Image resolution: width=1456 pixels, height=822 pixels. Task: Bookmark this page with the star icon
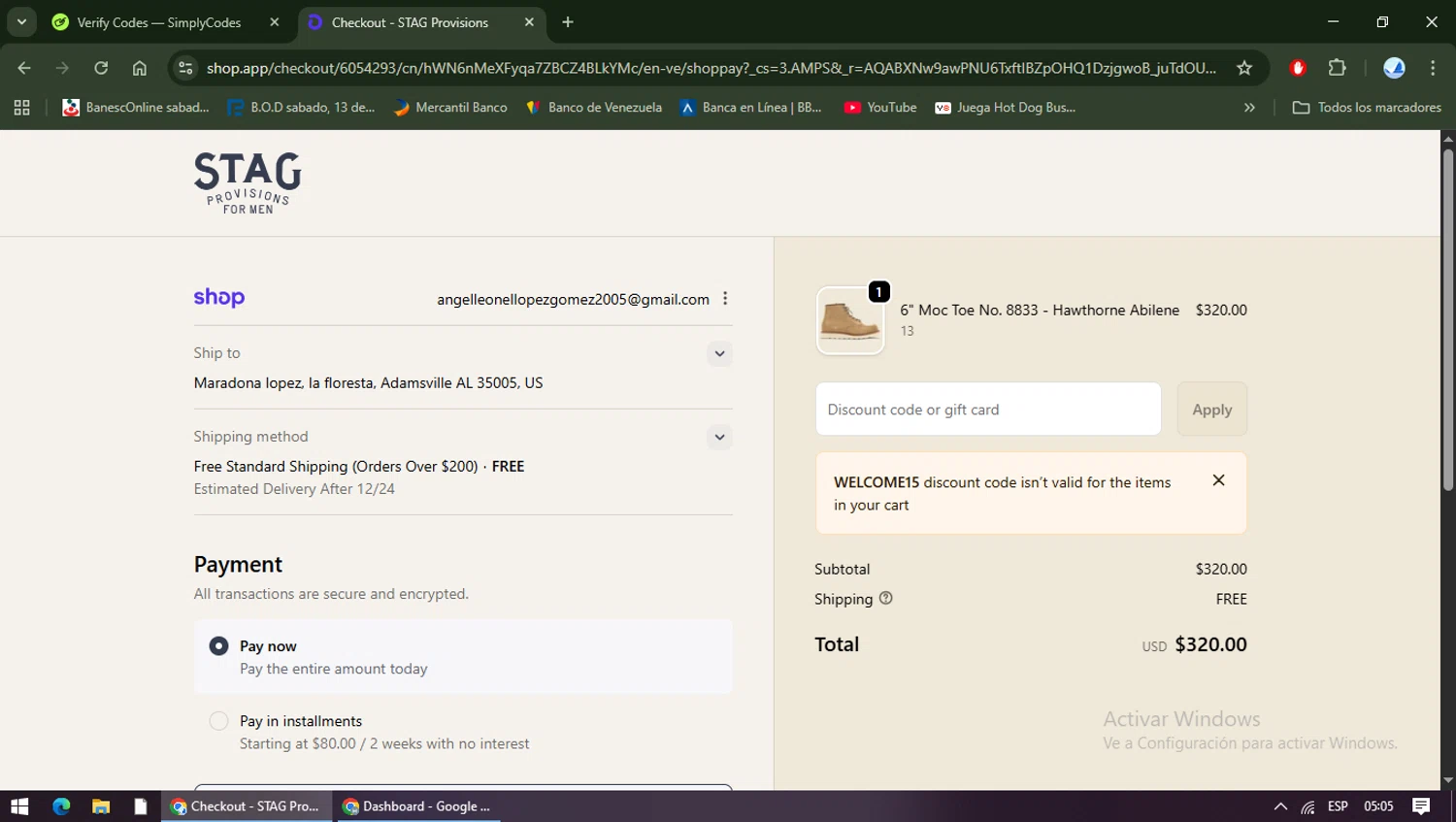pos(1244,68)
